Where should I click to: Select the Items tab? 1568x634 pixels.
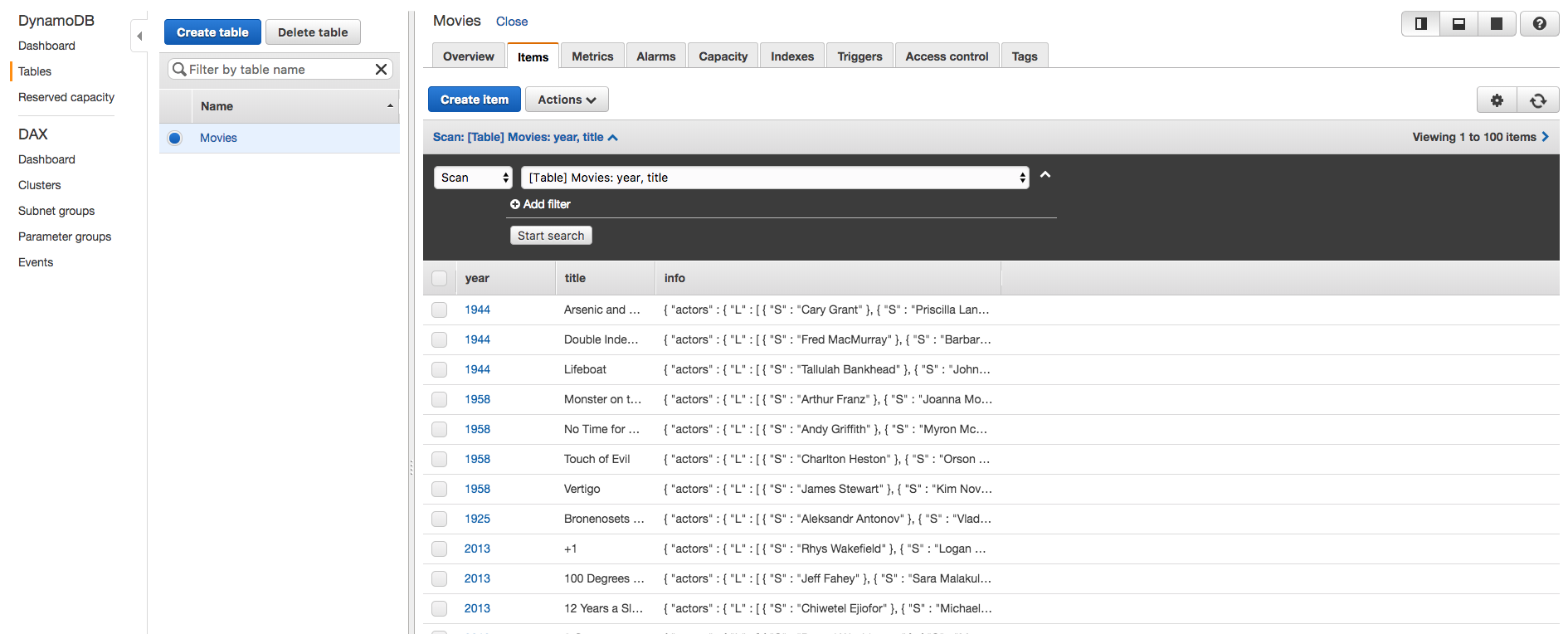click(533, 56)
